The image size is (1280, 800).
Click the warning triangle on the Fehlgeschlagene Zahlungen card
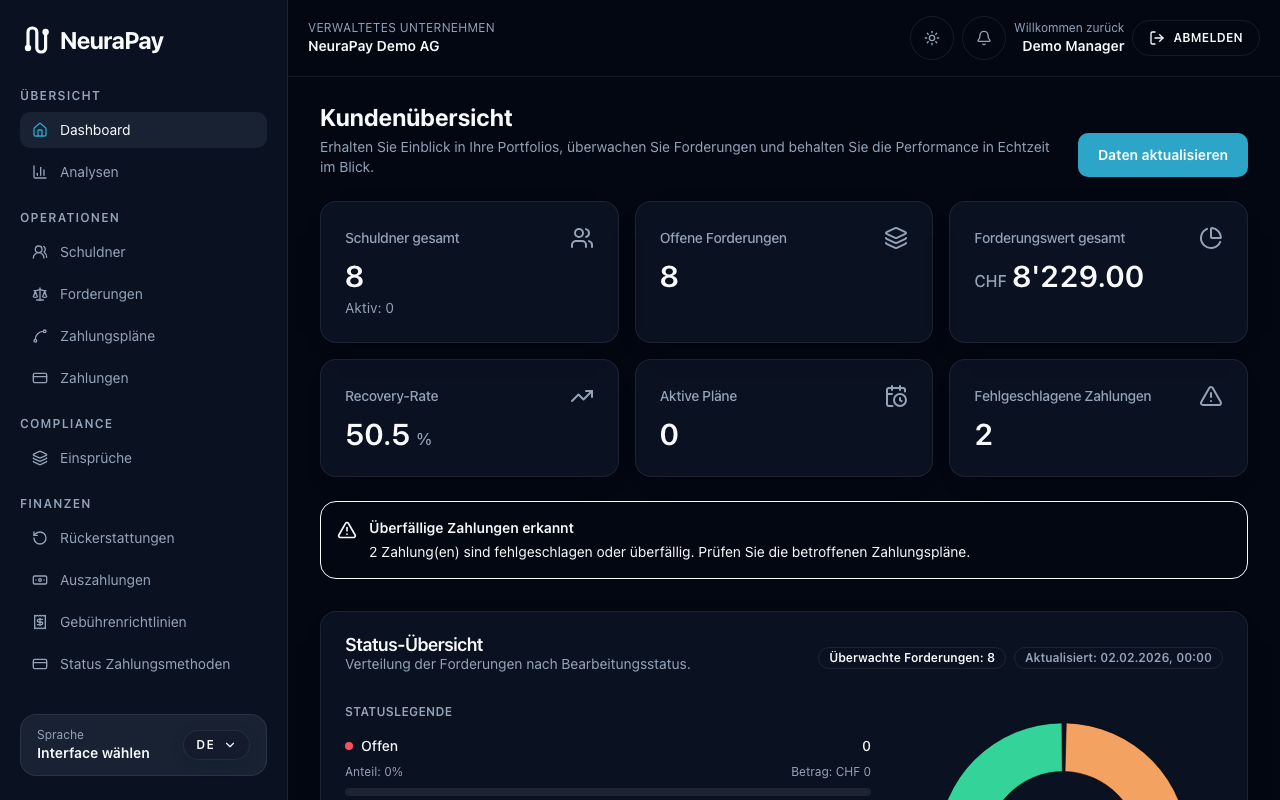pyautogui.click(x=1211, y=396)
